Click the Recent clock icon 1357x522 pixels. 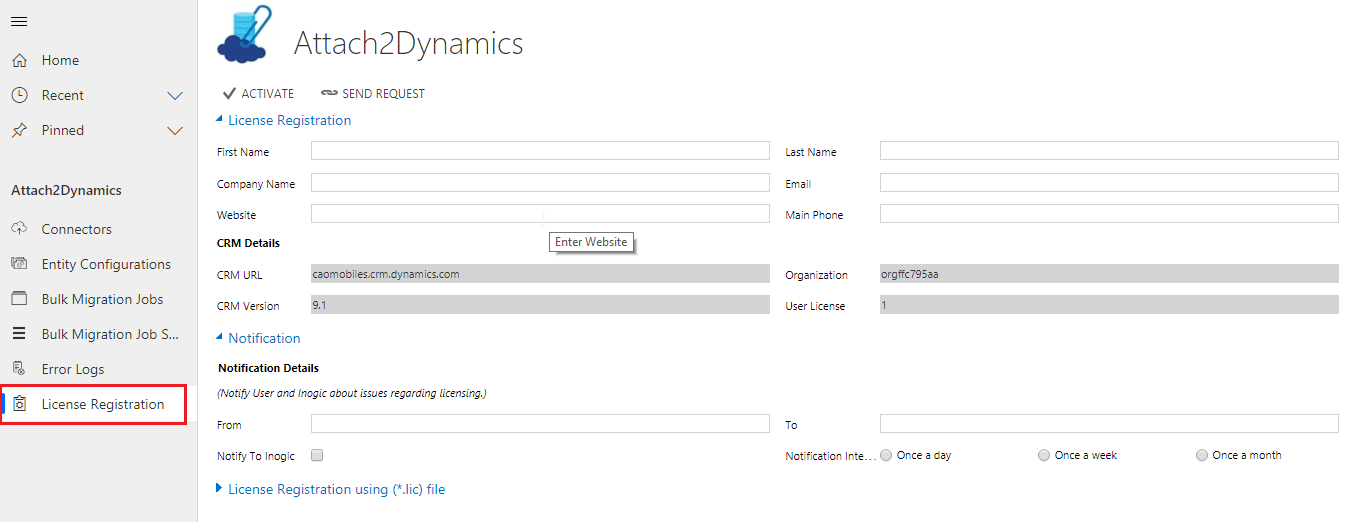19,96
